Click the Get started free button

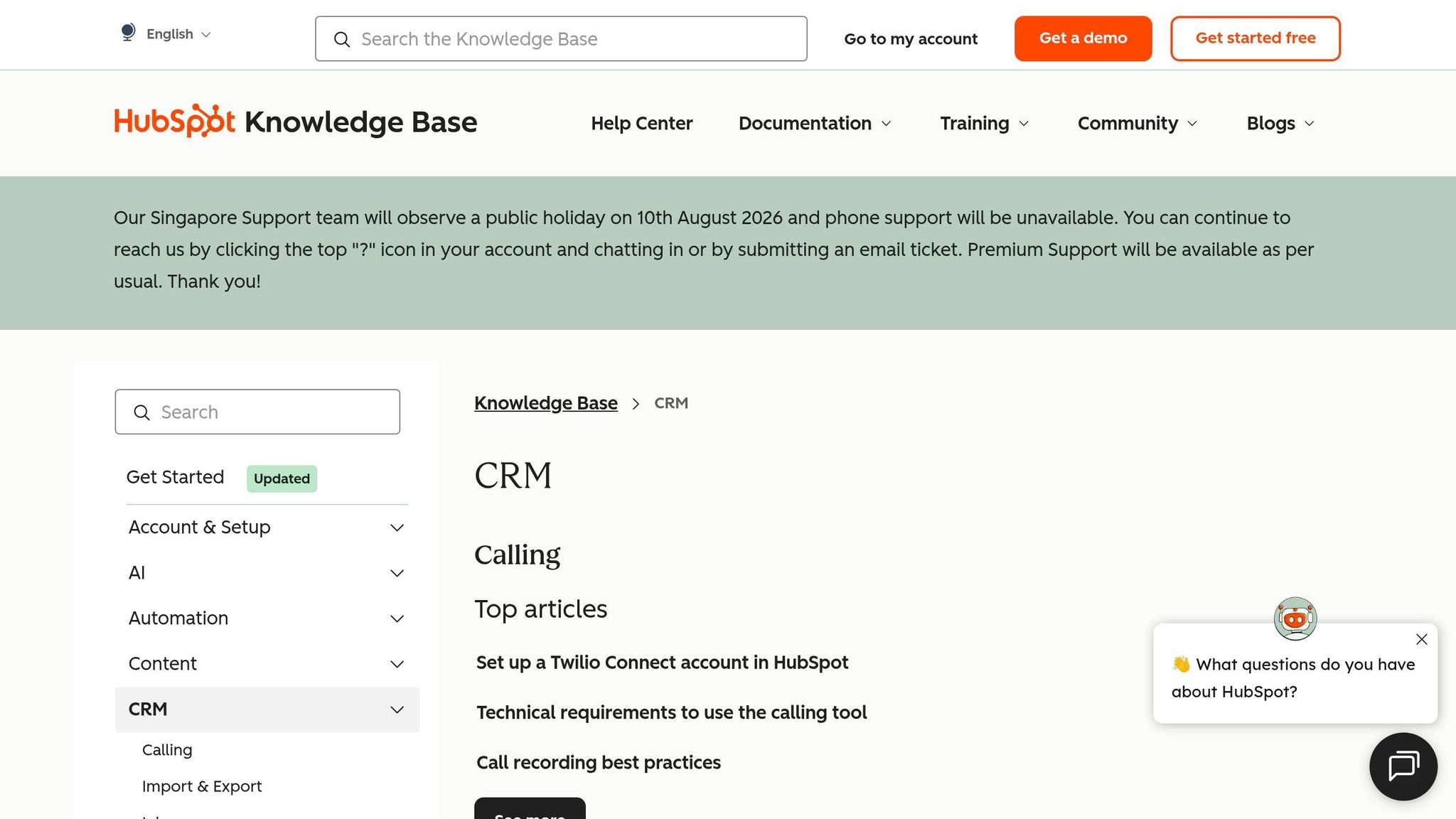coord(1255,38)
